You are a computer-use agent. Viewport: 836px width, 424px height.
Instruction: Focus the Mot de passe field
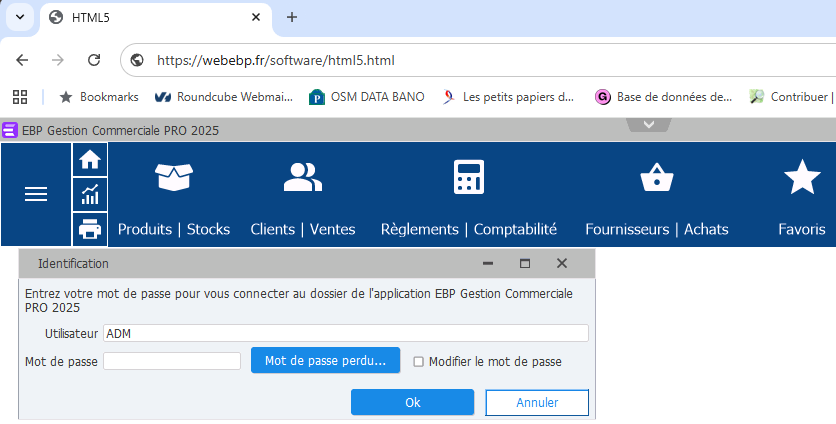[172, 361]
